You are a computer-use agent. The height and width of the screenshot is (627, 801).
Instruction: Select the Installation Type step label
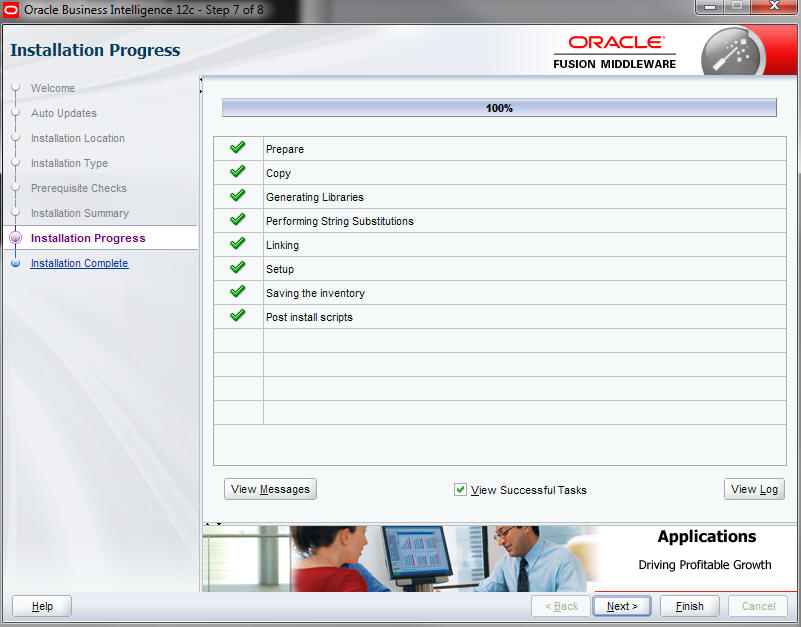pos(69,163)
